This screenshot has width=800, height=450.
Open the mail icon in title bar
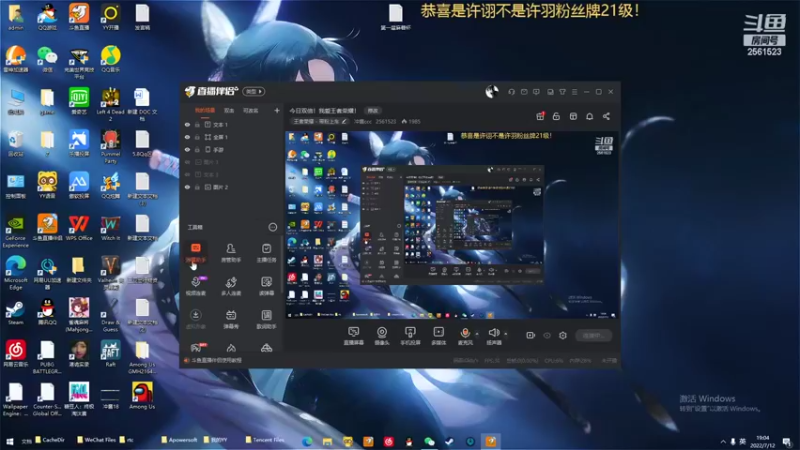click(x=524, y=92)
